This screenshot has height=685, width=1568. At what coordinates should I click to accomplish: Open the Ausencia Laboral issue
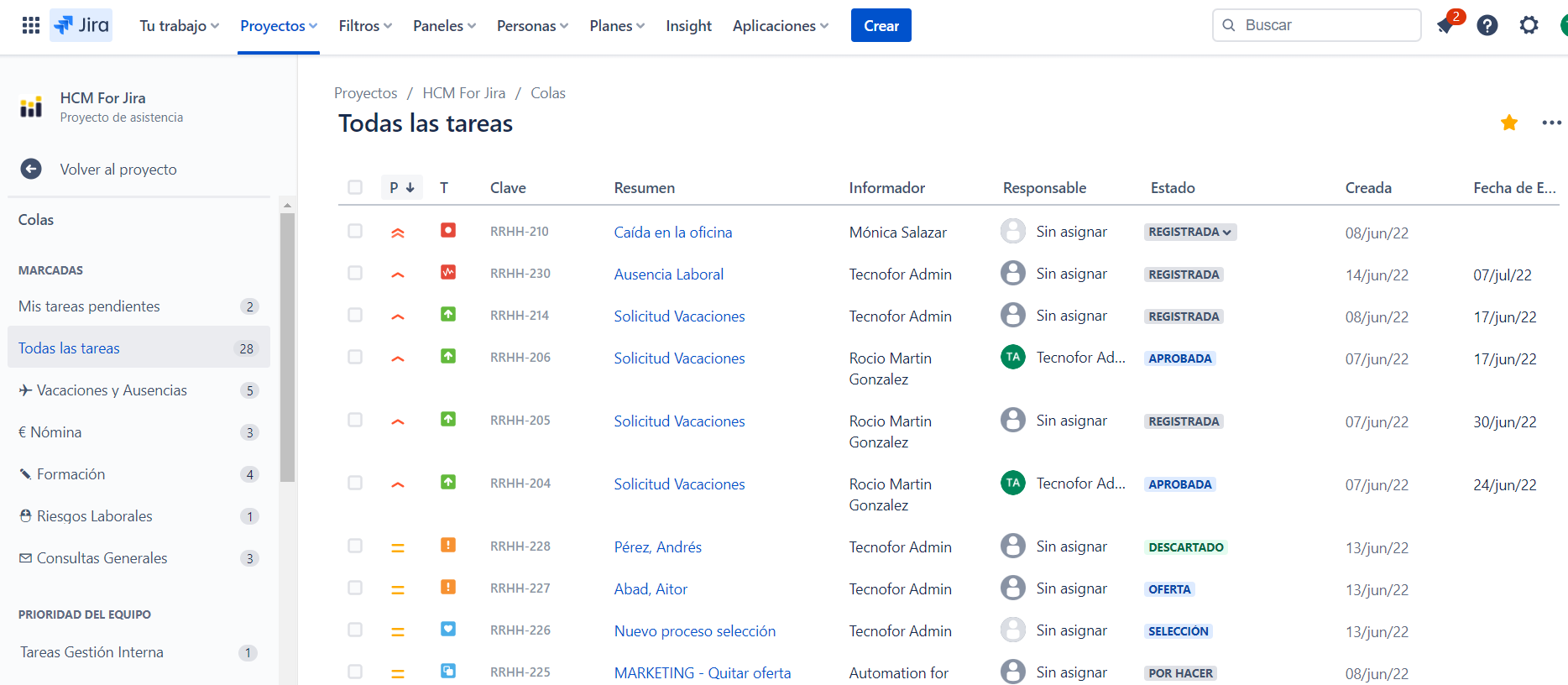point(669,275)
